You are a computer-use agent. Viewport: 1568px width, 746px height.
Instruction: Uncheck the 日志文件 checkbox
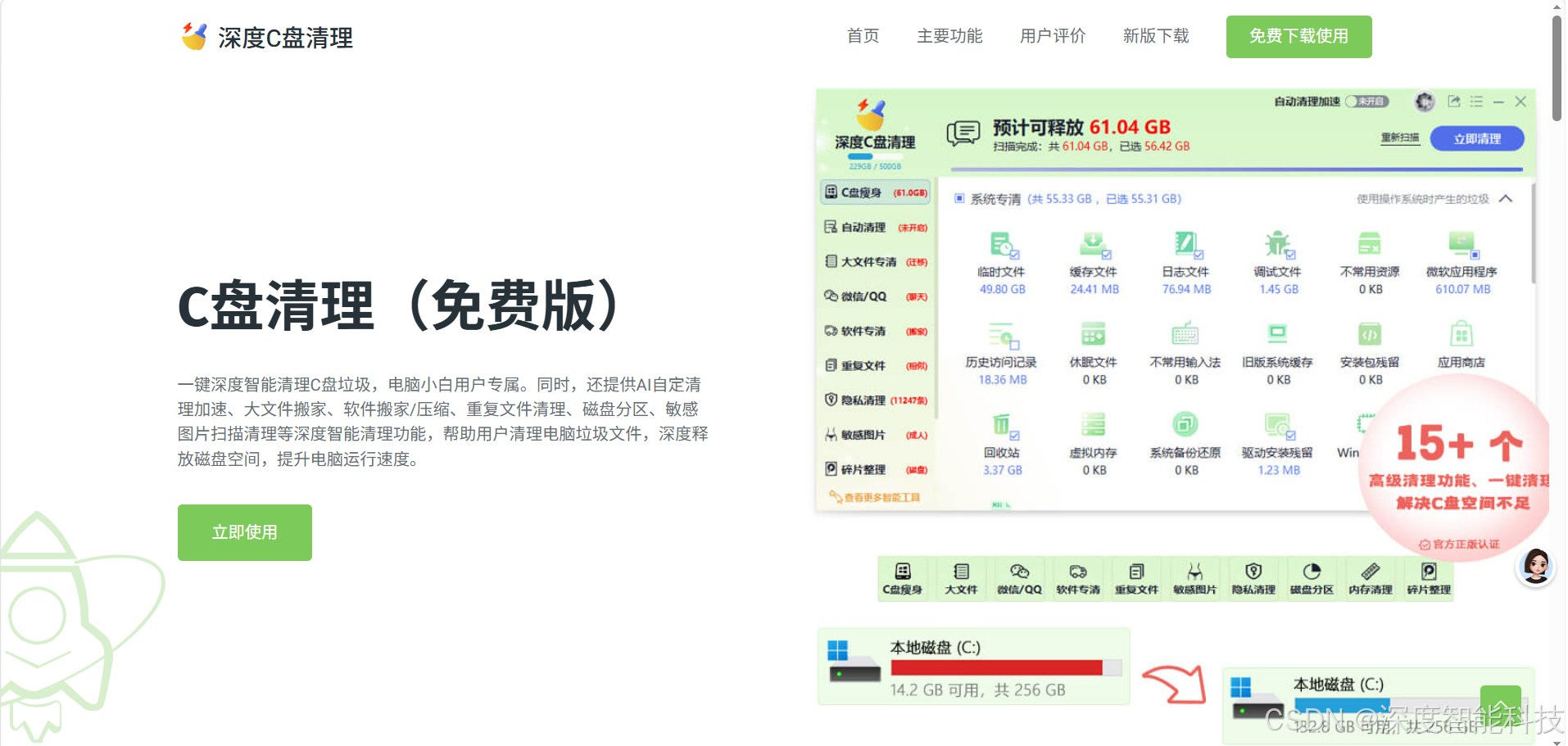(1198, 255)
